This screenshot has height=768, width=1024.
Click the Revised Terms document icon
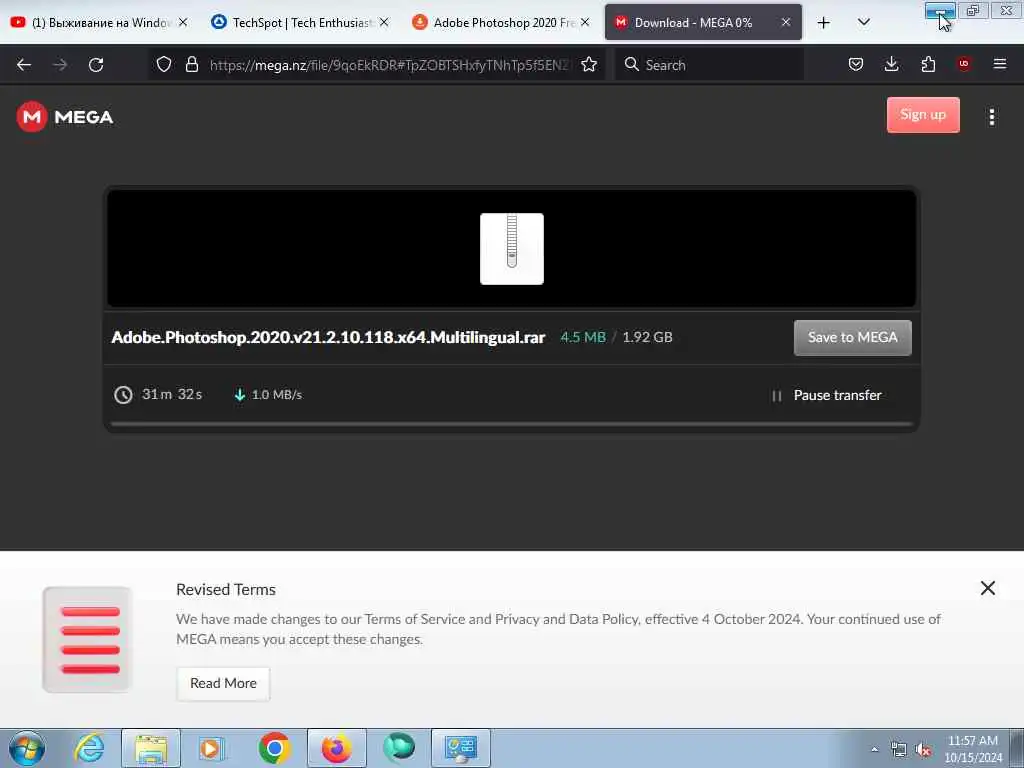point(88,639)
